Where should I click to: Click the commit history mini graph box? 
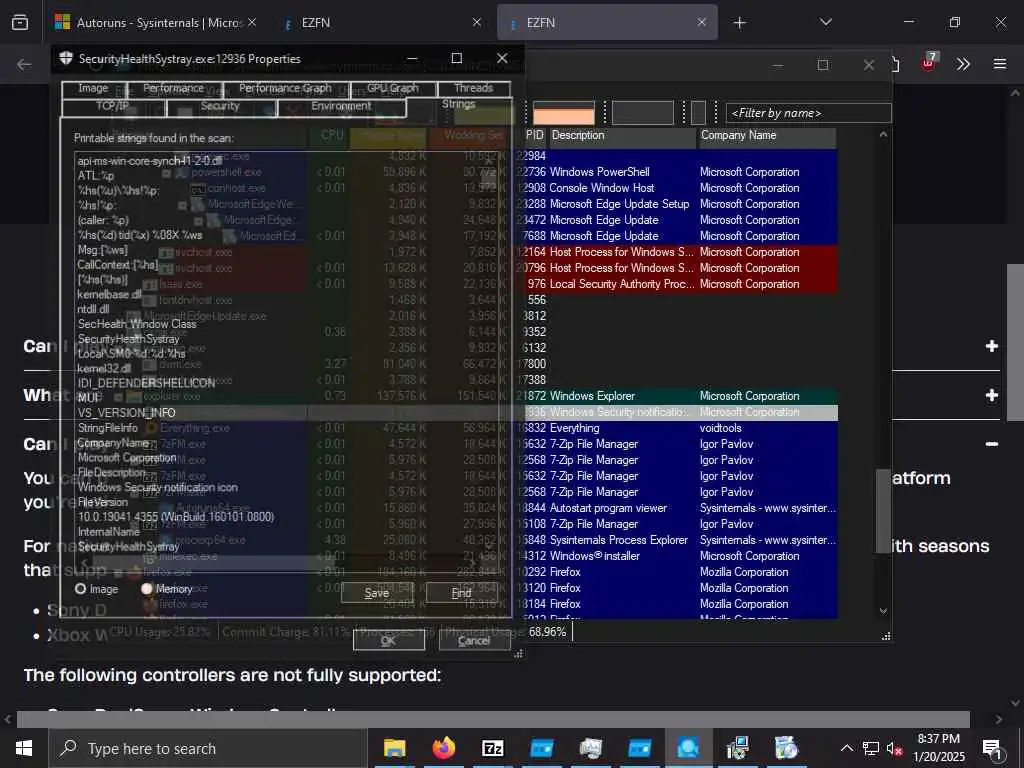pos(643,113)
